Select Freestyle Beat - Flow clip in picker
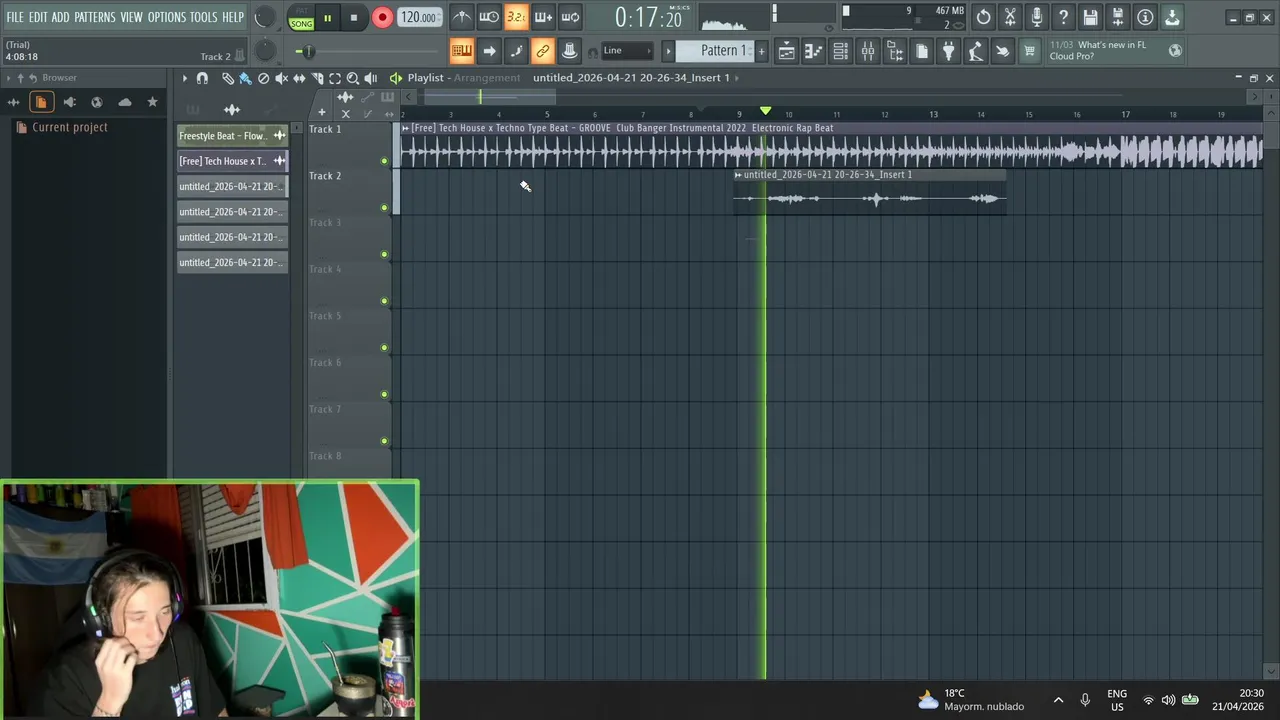Viewport: 1280px width, 720px height. click(x=232, y=136)
